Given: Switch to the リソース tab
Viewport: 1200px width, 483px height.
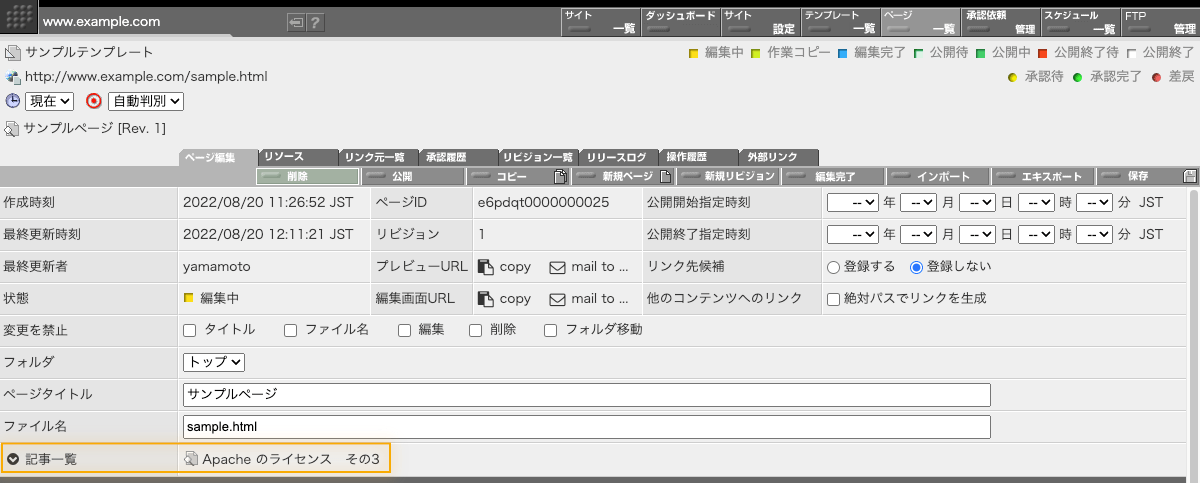Looking at the screenshot, I should tap(297, 157).
